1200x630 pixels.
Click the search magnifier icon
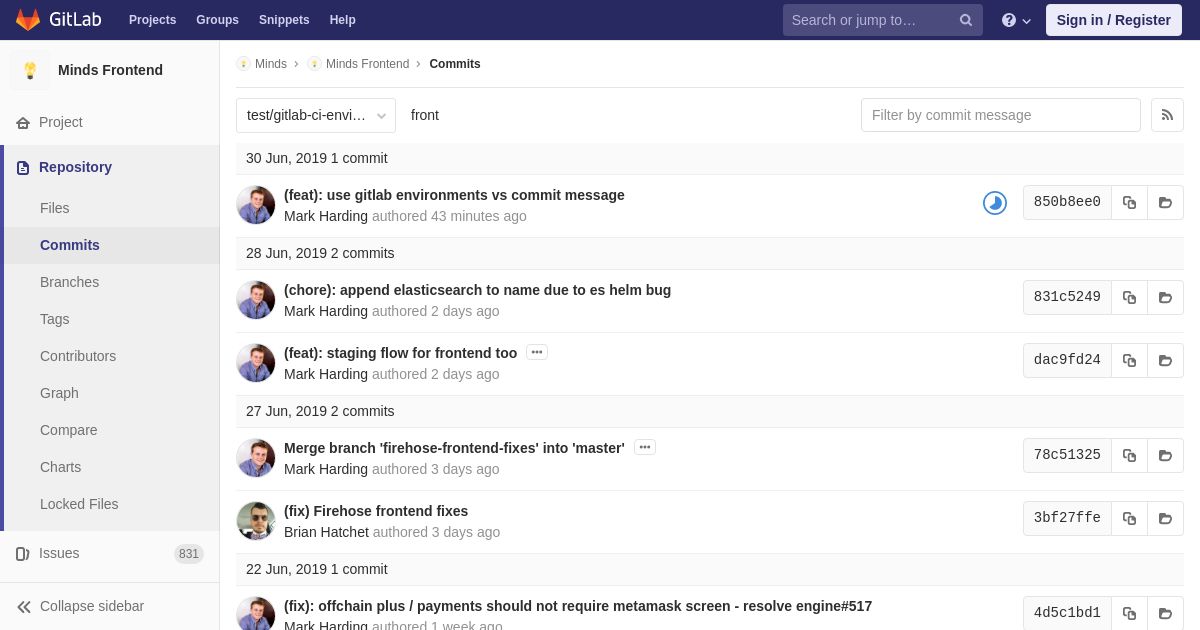tap(966, 20)
